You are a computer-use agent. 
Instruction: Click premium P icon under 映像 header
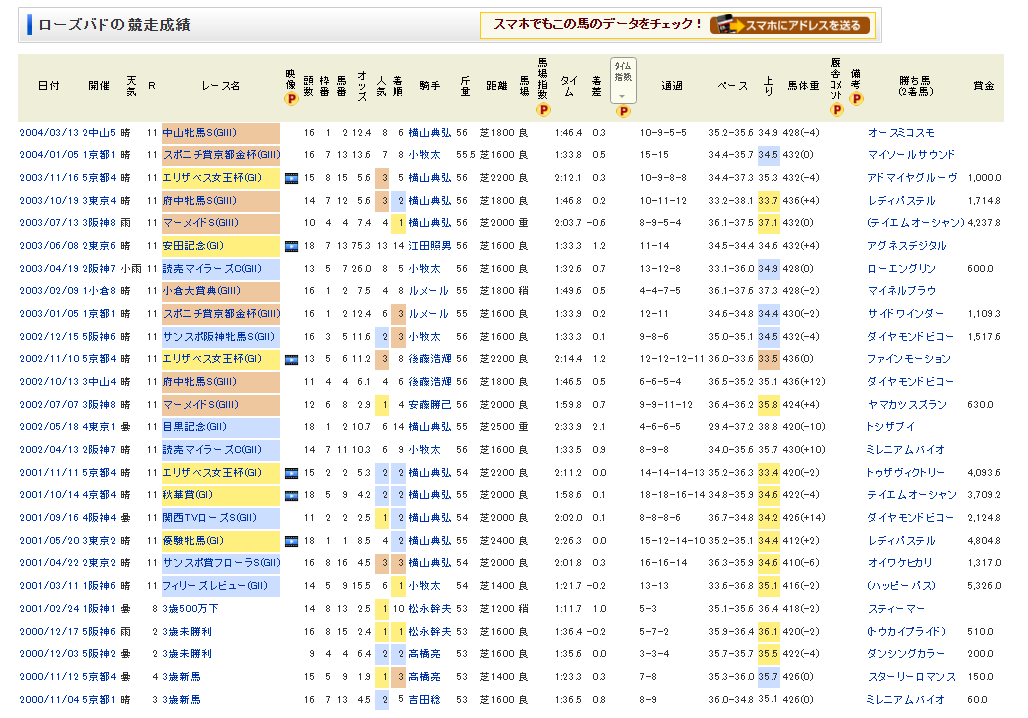click(291, 99)
